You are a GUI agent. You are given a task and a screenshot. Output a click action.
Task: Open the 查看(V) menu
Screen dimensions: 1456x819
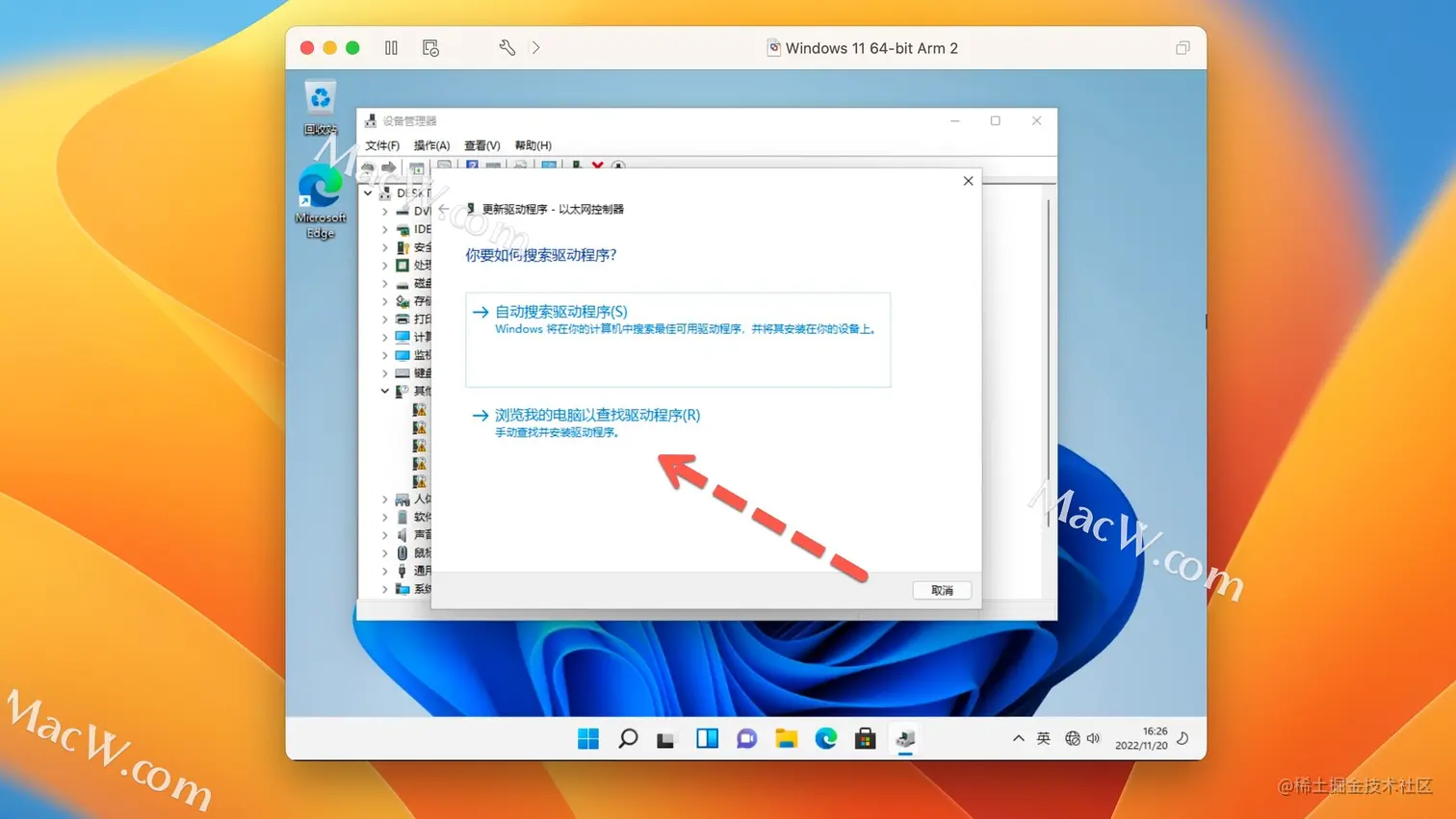[x=481, y=145]
